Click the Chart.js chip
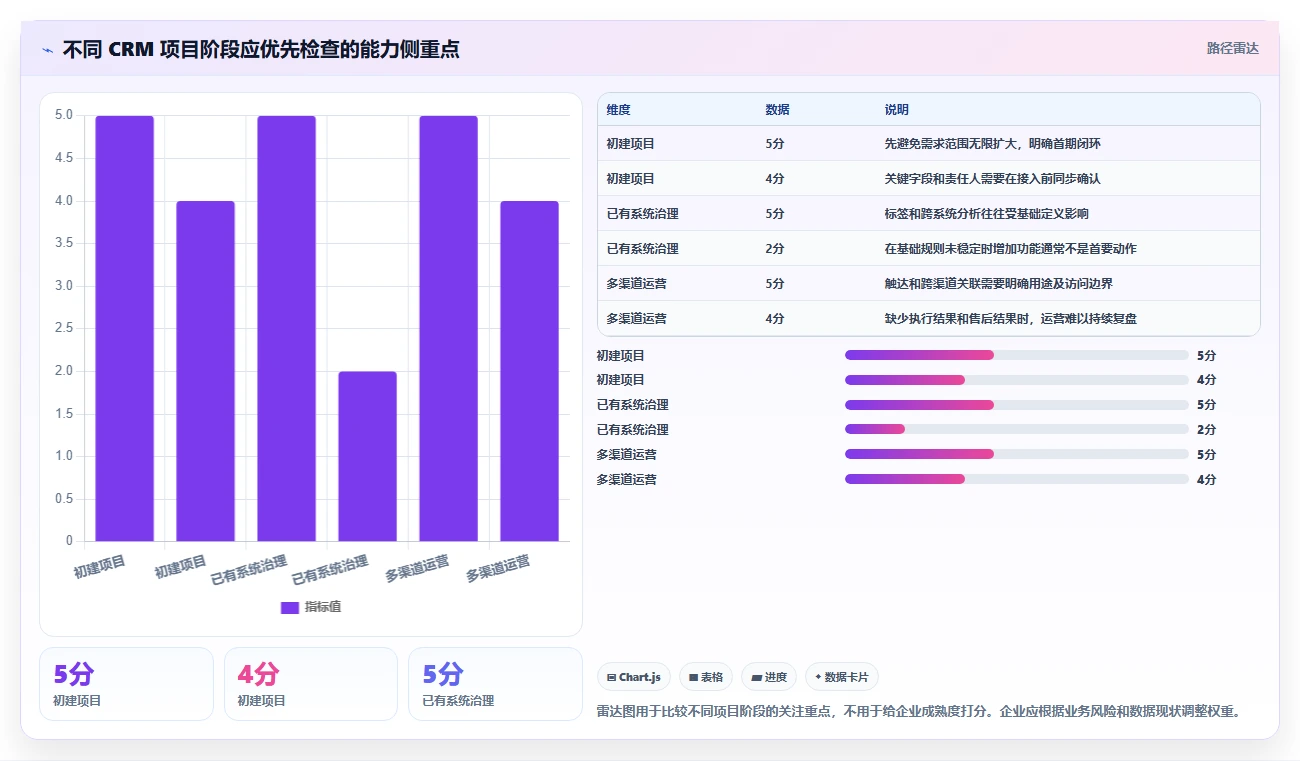Screen dimensions: 1300x761 634,677
